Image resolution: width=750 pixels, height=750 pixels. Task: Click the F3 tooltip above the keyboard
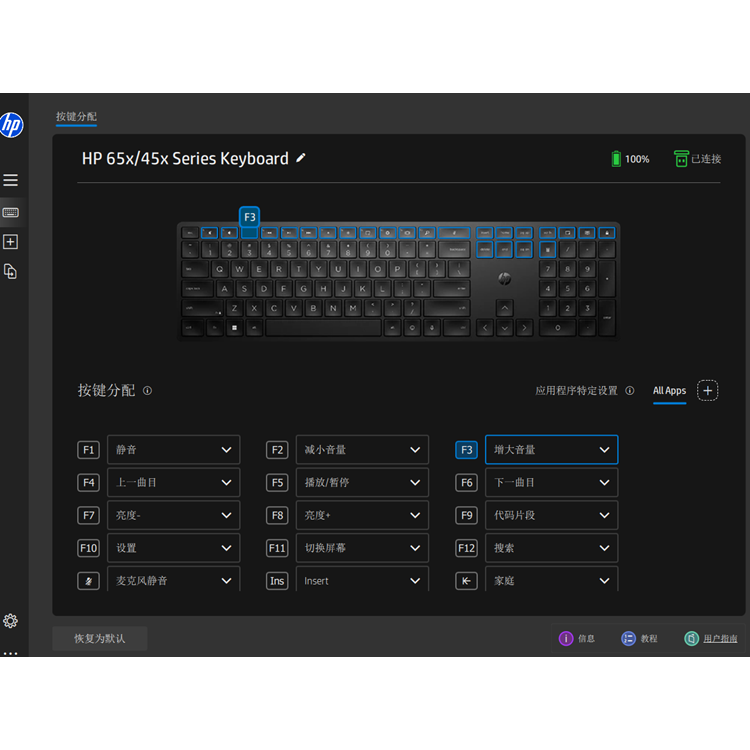click(x=249, y=217)
